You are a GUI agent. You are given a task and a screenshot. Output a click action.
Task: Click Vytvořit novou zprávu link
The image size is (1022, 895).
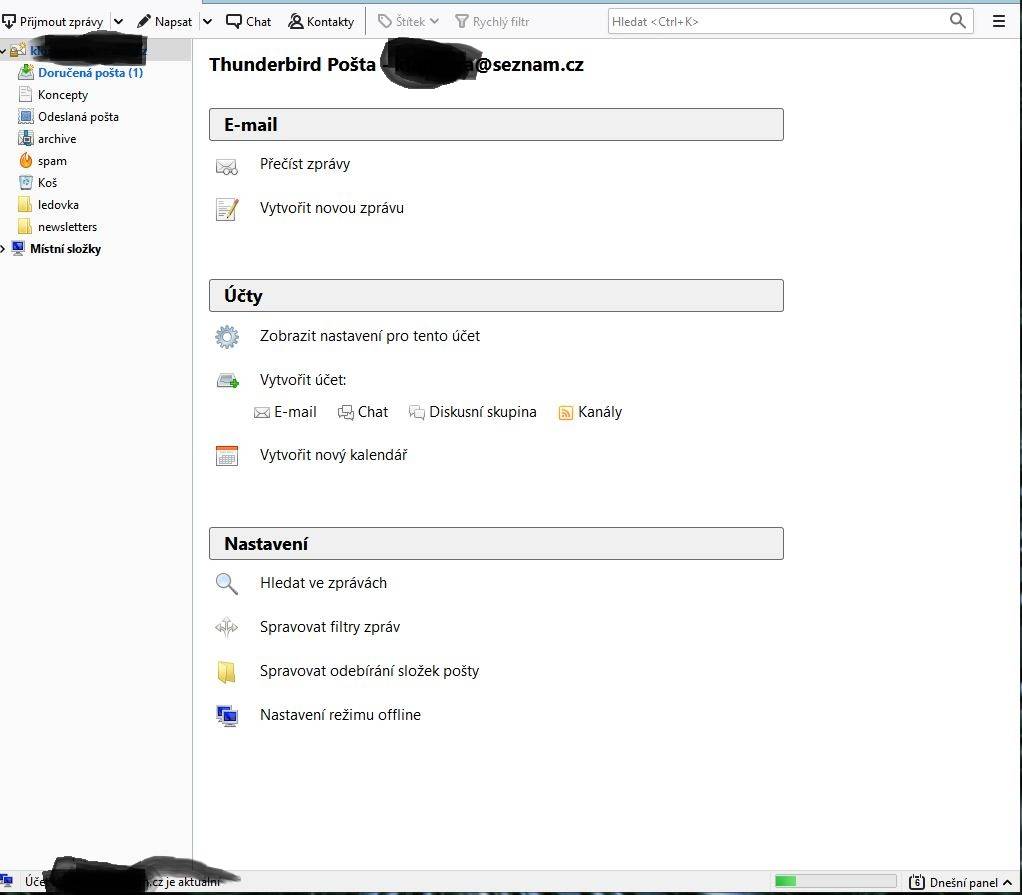click(332, 208)
